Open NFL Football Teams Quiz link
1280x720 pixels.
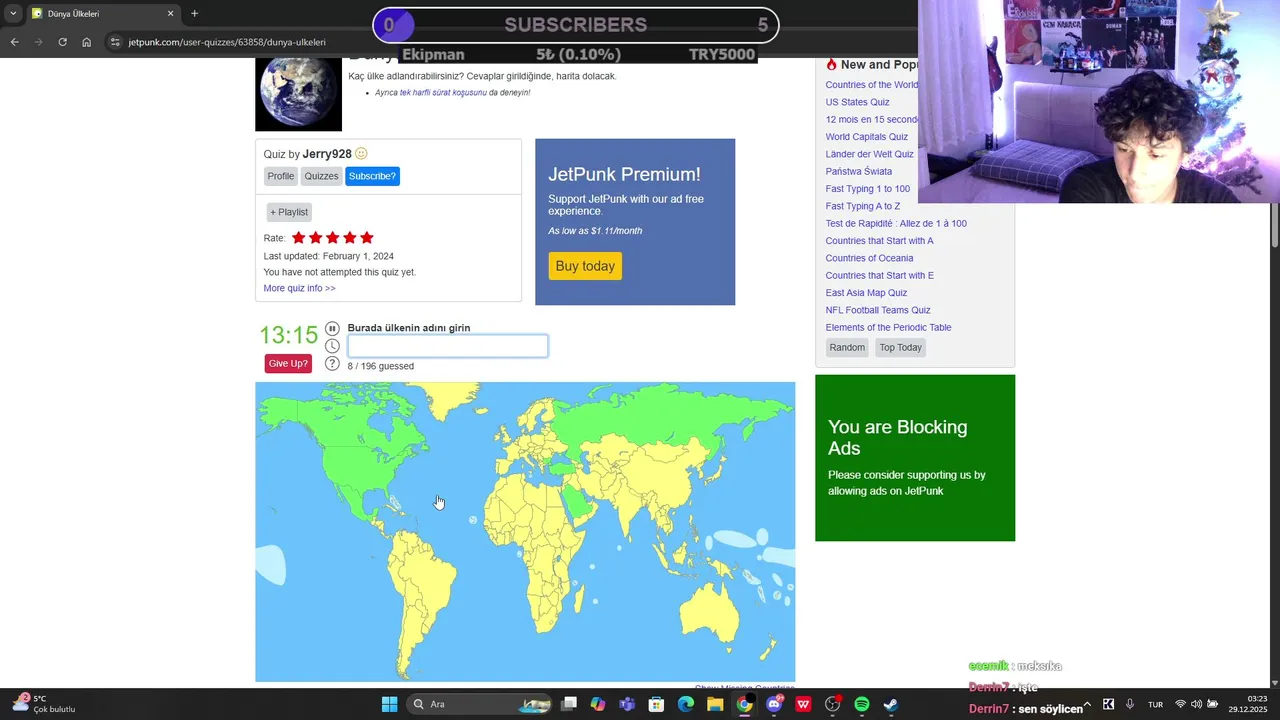[877, 310]
